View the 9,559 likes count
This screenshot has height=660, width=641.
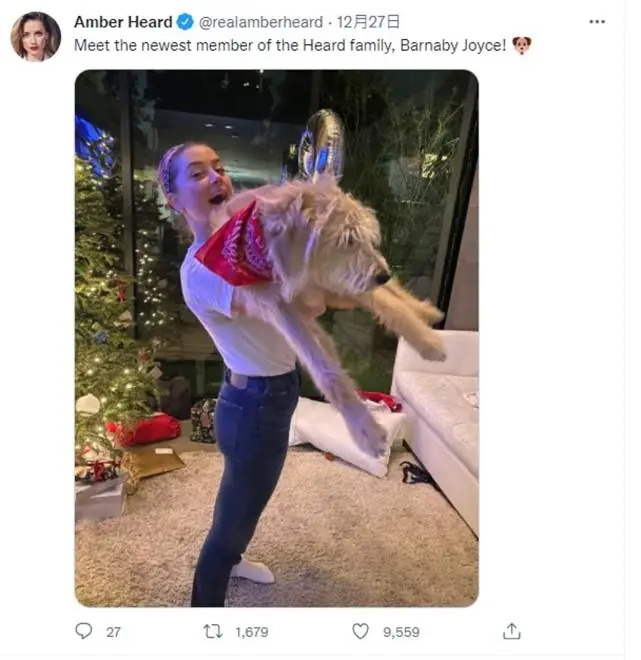401,632
